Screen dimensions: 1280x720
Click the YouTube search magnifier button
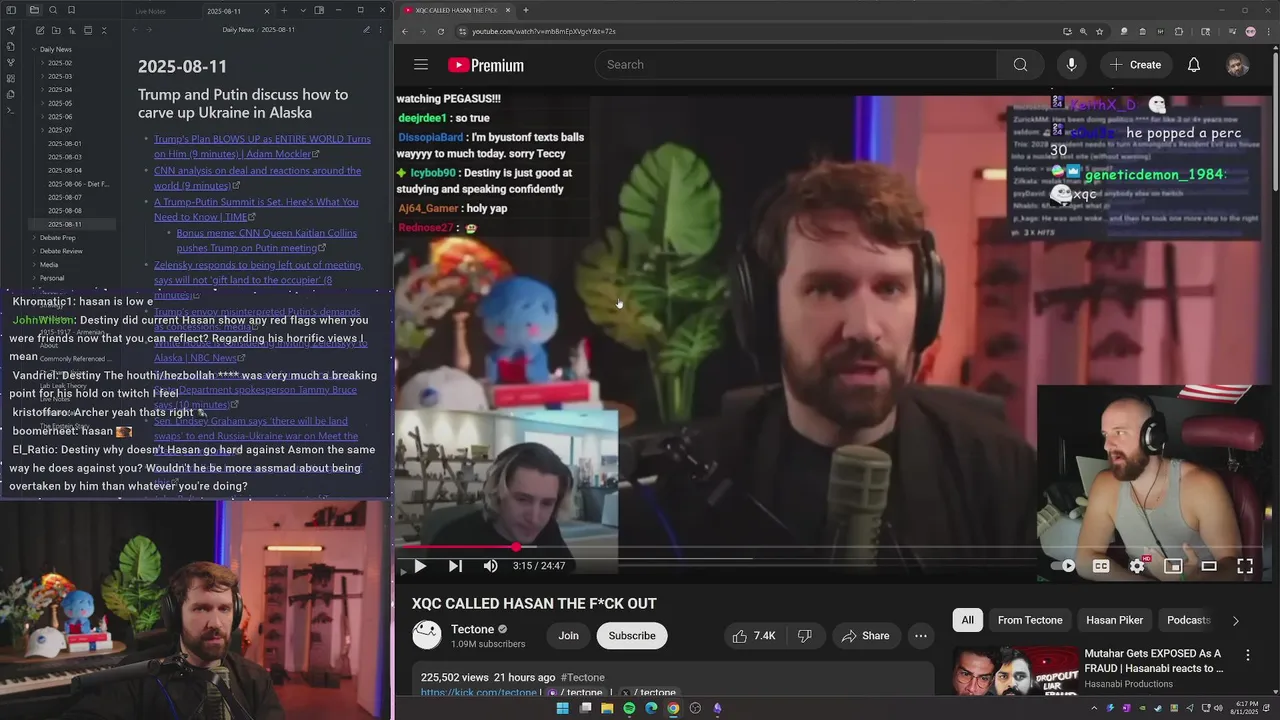tap(1020, 65)
